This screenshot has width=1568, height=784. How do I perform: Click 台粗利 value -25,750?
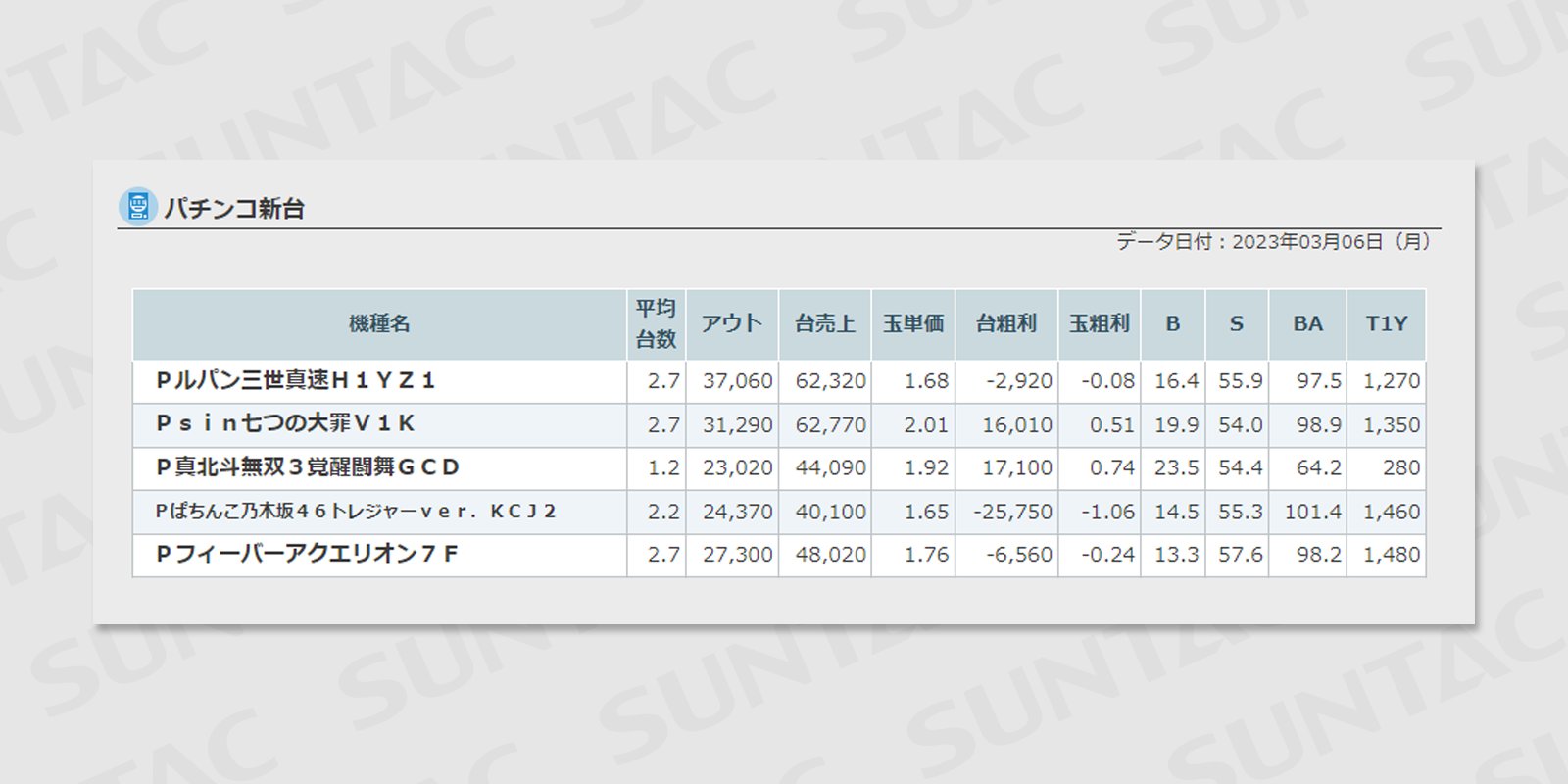pyautogui.click(x=1013, y=512)
